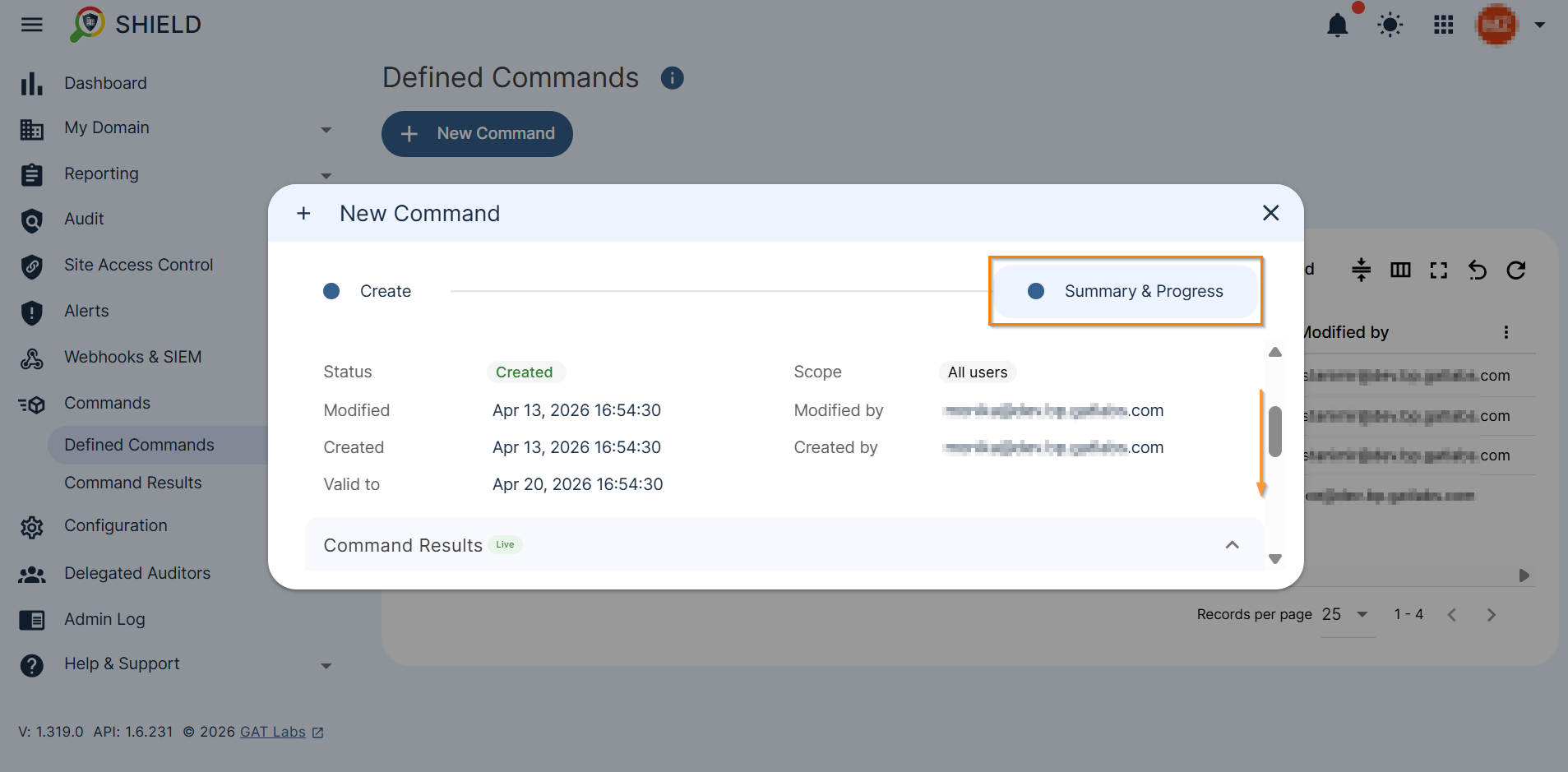1568x772 pixels.
Task: Click the Modified by three-dot options menu
Action: click(x=1506, y=332)
